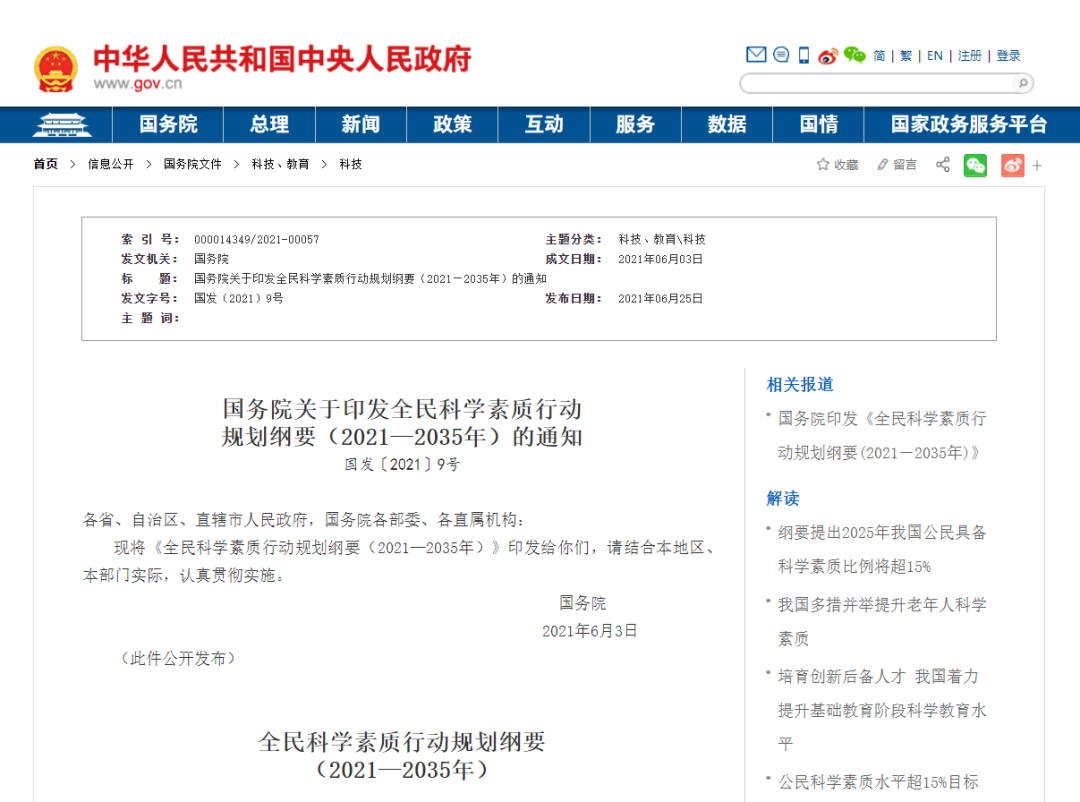Open the message bubble icon near the top
The height and width of the screenshot is (802, 1080).
pos(781,55)
